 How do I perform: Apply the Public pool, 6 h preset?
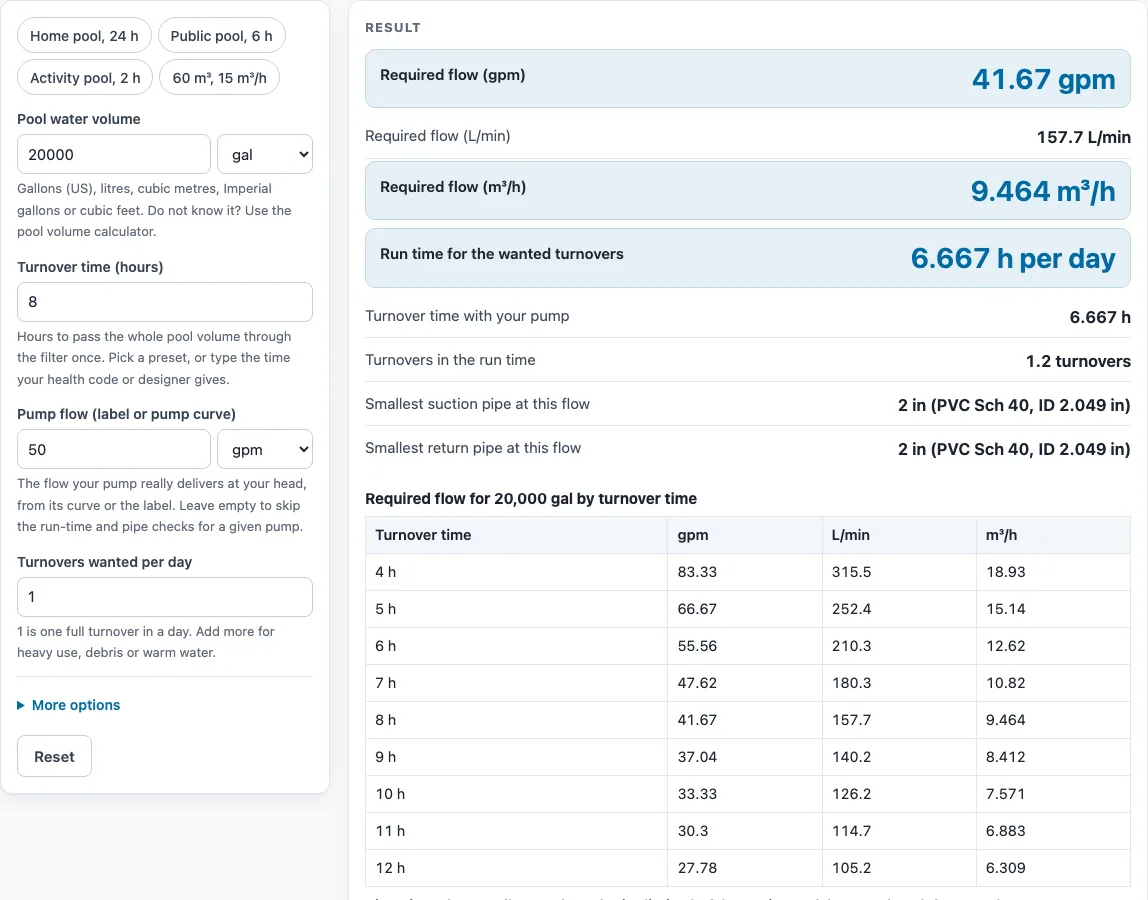point(221,36)
